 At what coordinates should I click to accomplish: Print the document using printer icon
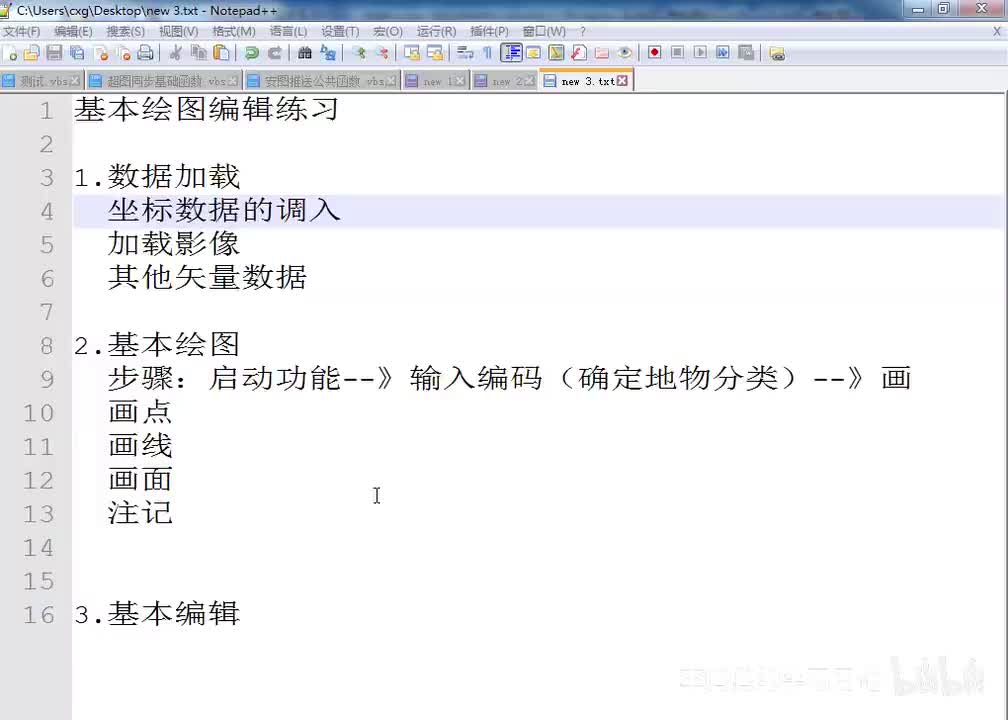click(145, 53)
